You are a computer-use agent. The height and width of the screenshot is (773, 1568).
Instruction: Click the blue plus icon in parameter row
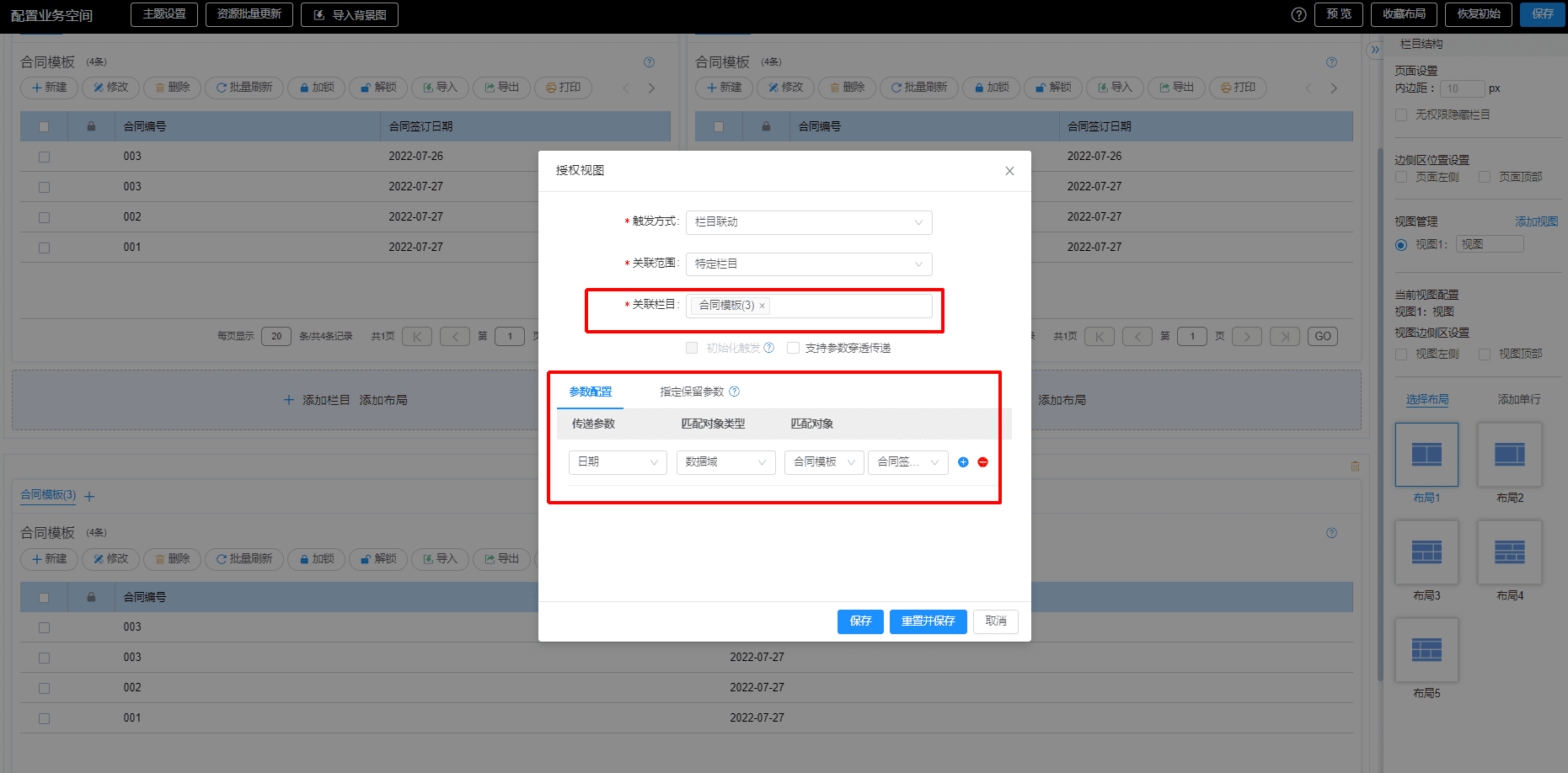(x=963, y=462)
